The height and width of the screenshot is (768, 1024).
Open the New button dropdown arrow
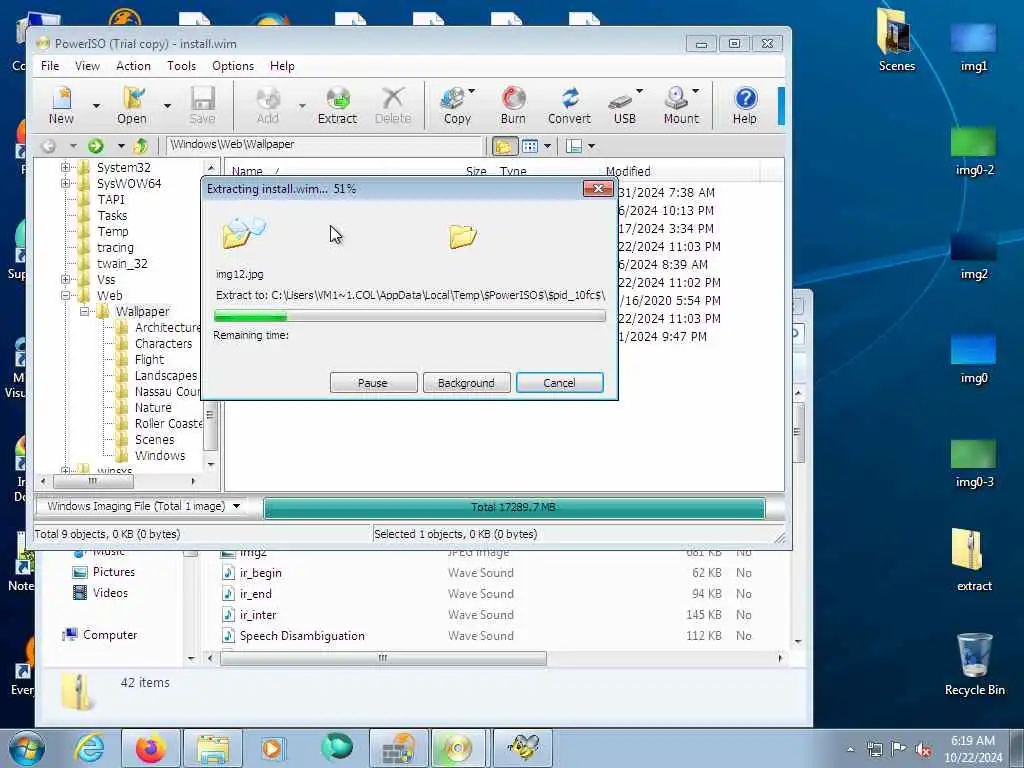pos(96,105)
